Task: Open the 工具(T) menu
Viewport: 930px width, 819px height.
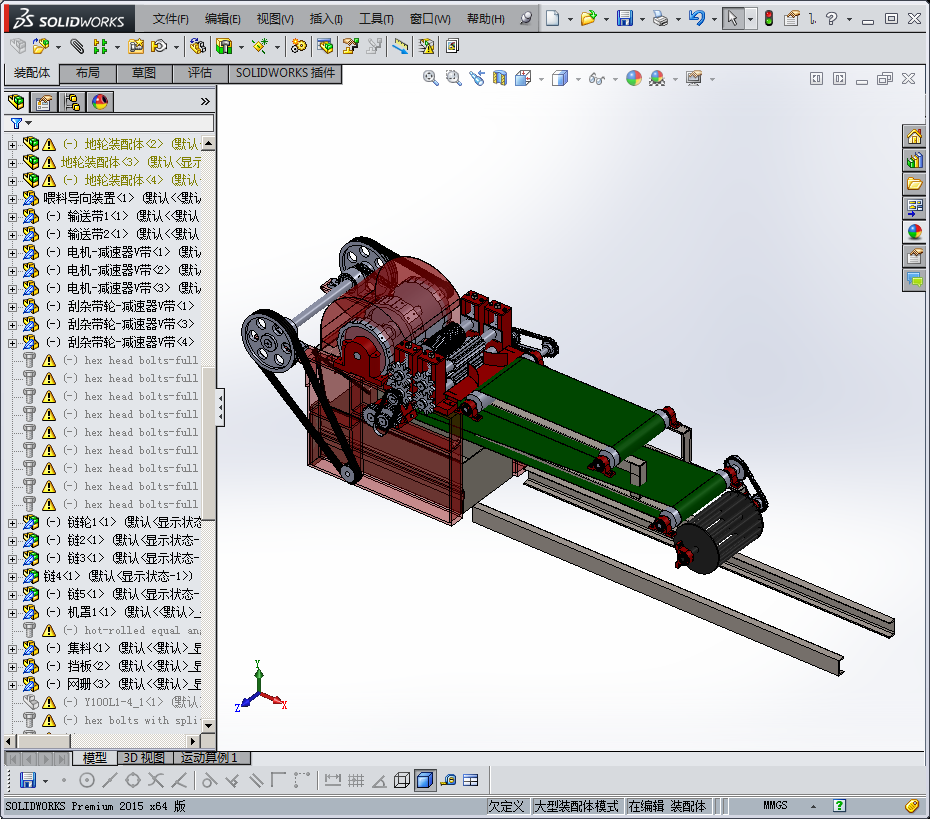Action: click(376, 19)
